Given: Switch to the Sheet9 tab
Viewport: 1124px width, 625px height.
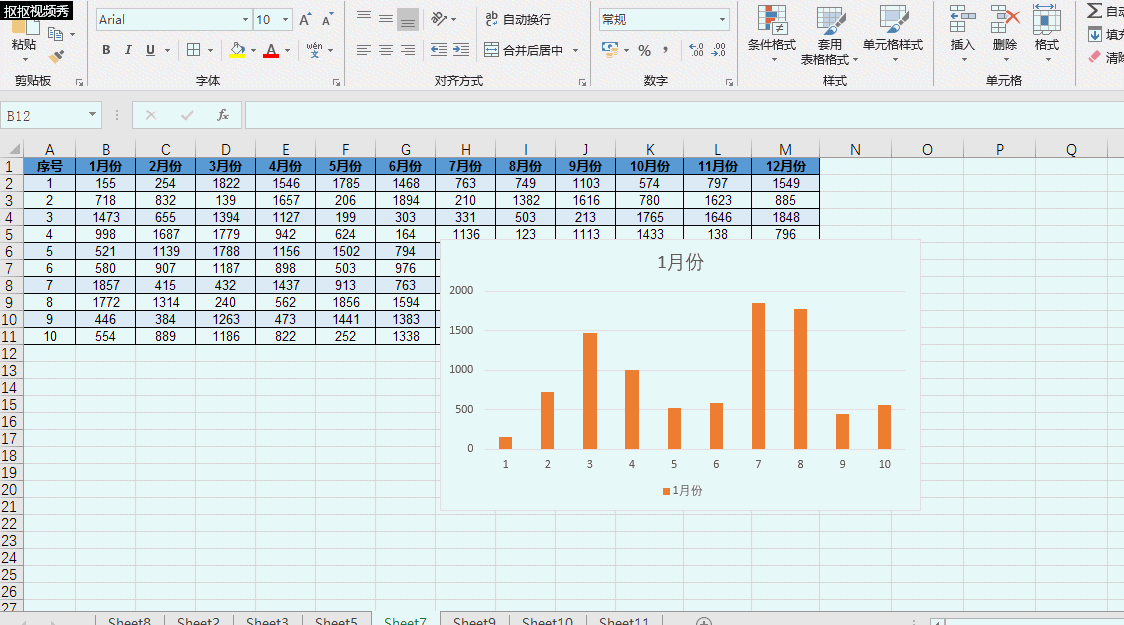Looking at the screenshot, I should [474, 621].
